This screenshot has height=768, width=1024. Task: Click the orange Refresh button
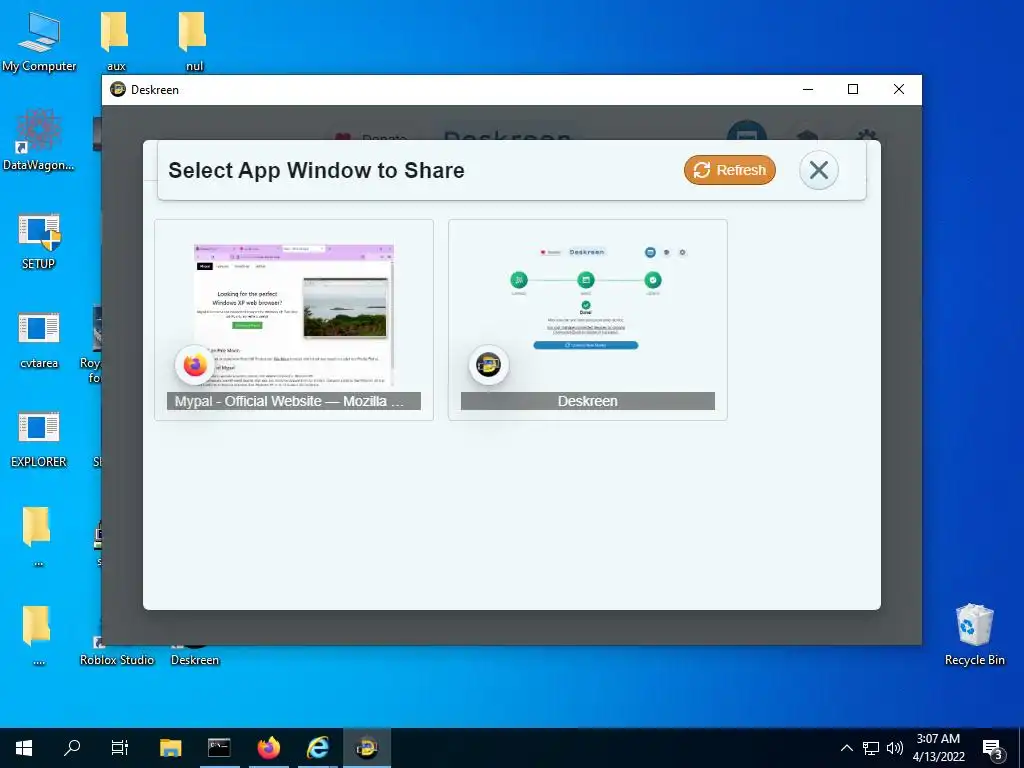(729, 170)
